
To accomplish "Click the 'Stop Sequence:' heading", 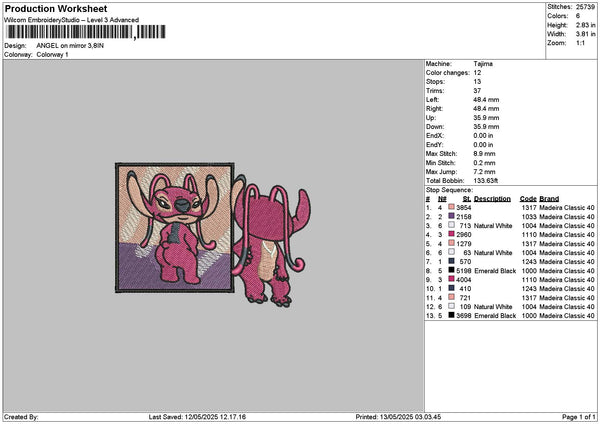I will (x=449, y=190).
